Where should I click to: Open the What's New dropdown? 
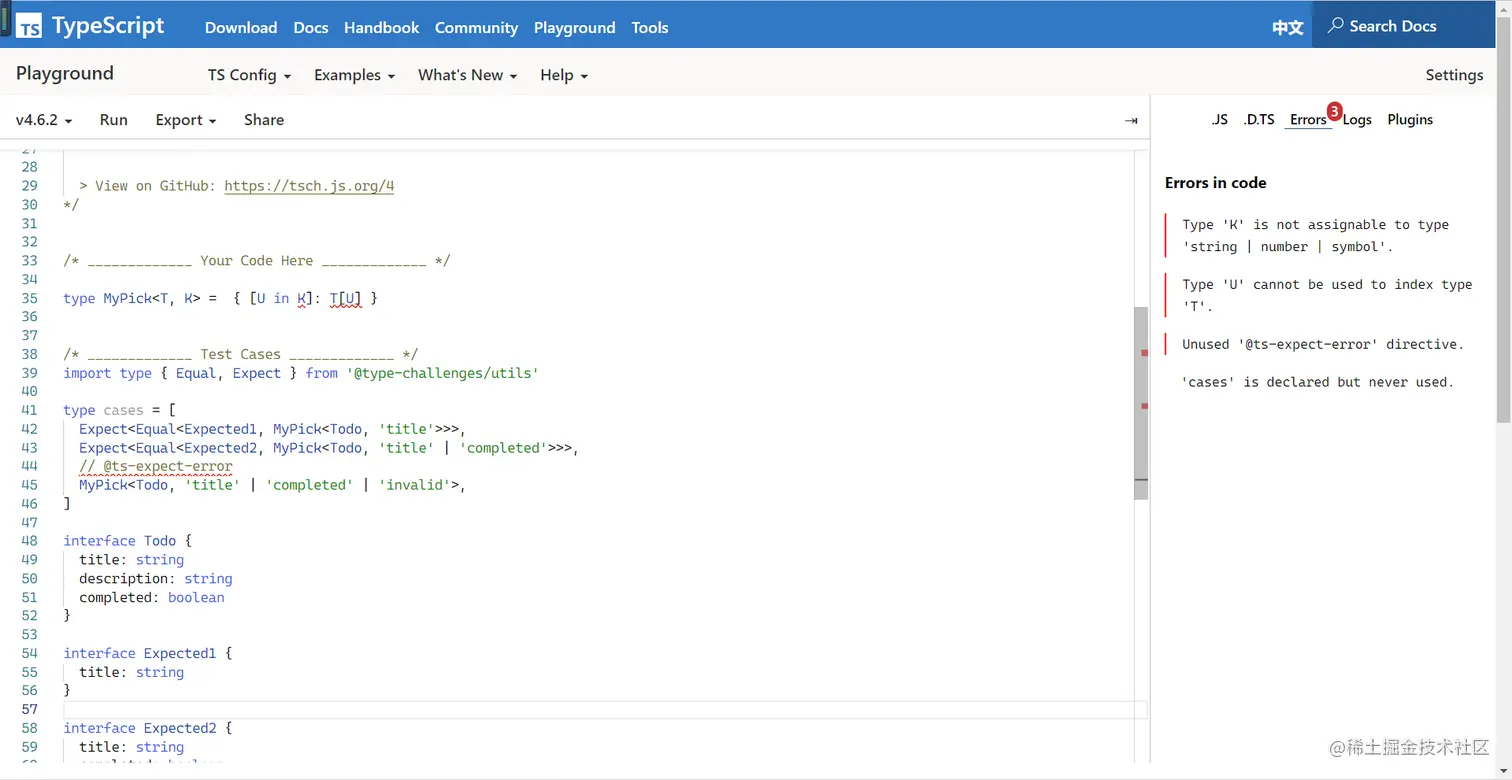(x=467, y=75)
